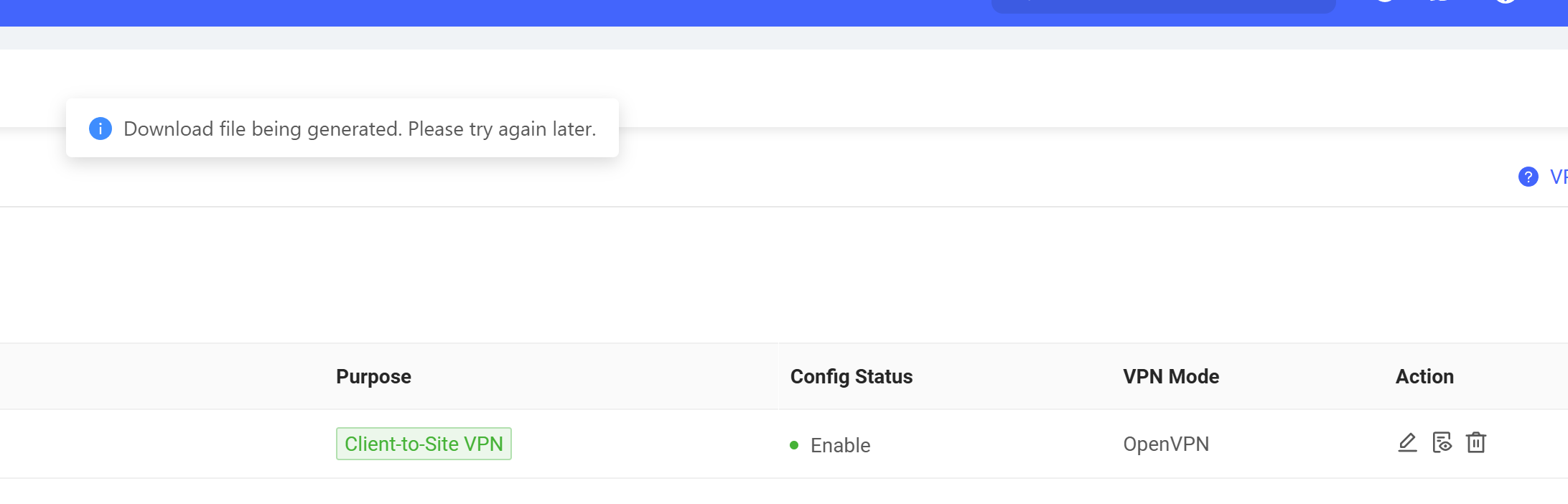This screenshot has height=504, width=1568.
Task: Delete the VPN entry using the trash icon
Action: click(1476, 443)
